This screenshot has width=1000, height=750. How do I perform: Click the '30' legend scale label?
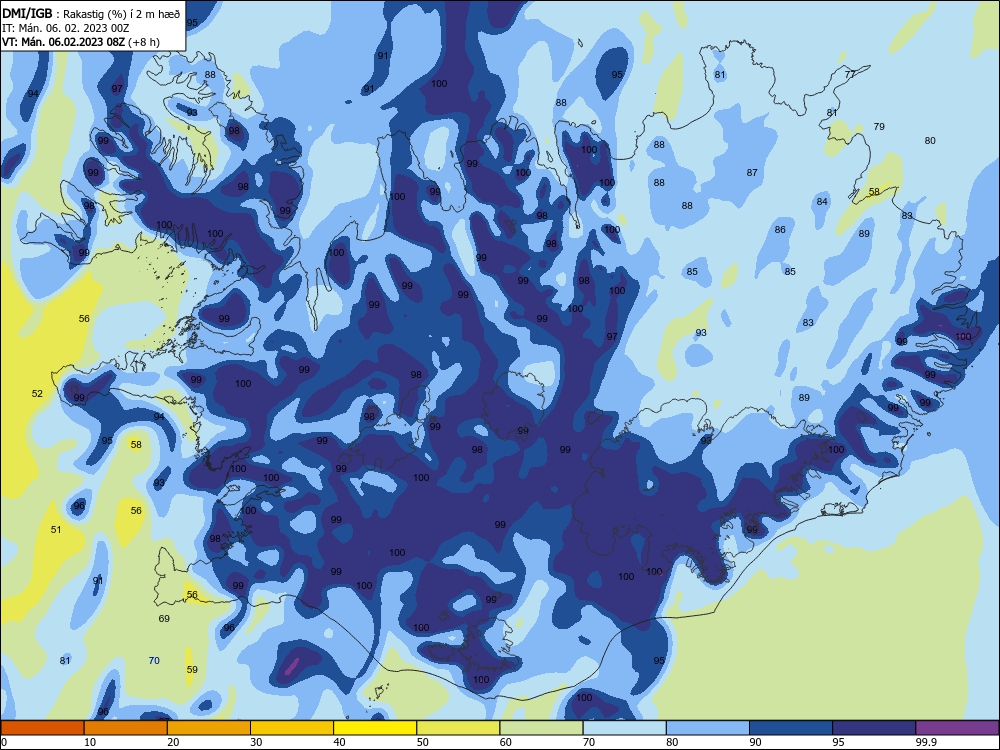[256, 742]
